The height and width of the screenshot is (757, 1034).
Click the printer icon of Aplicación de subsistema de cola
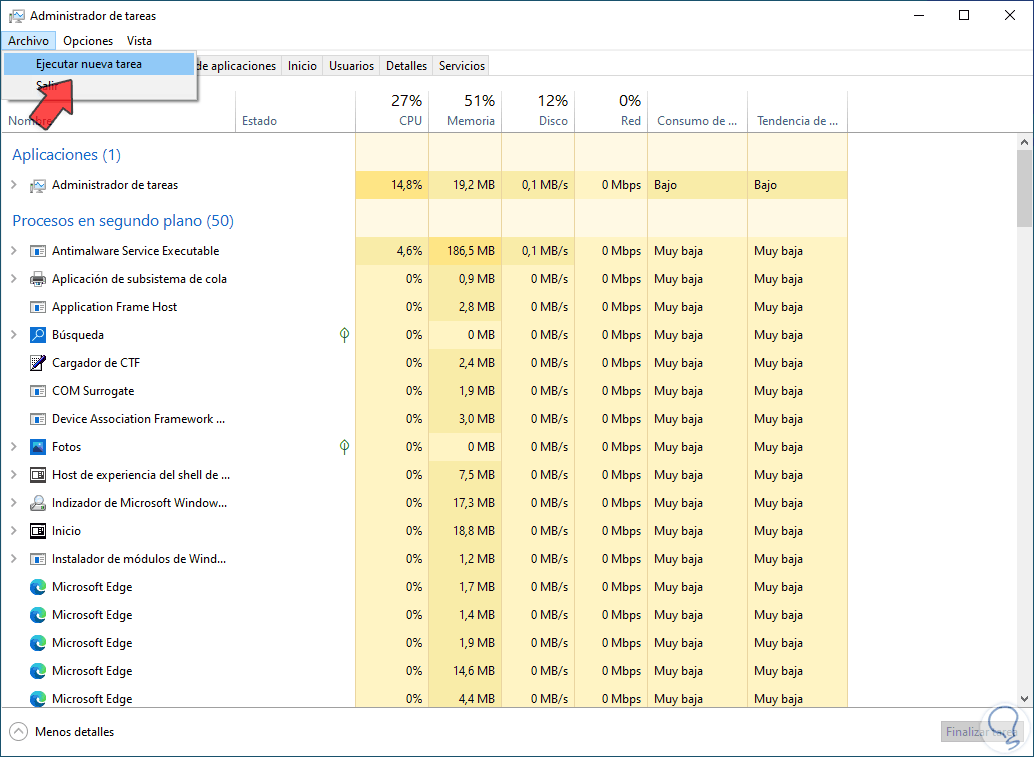click(x=38, y=279)
